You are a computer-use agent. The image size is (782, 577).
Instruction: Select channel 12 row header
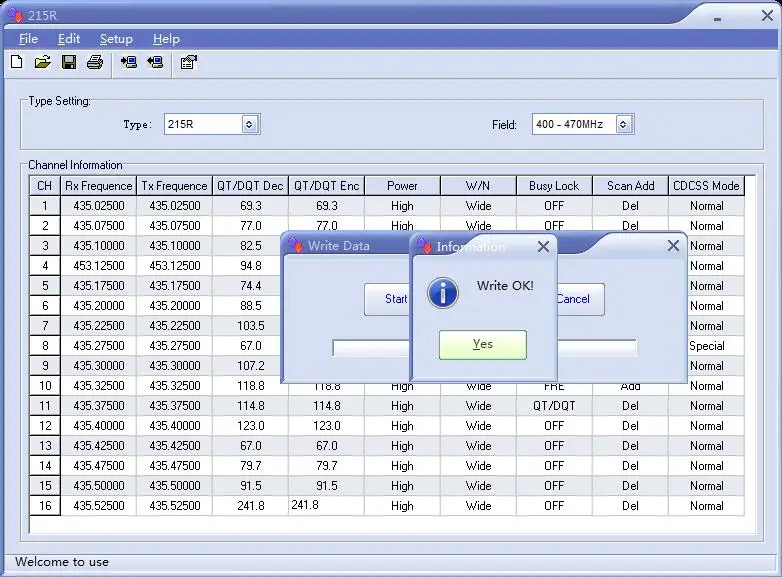[x=45, y=425]
